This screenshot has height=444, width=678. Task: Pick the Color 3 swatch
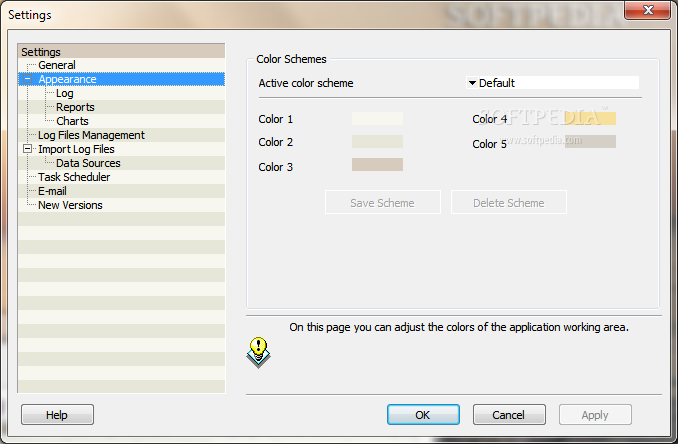coord(377,164)
